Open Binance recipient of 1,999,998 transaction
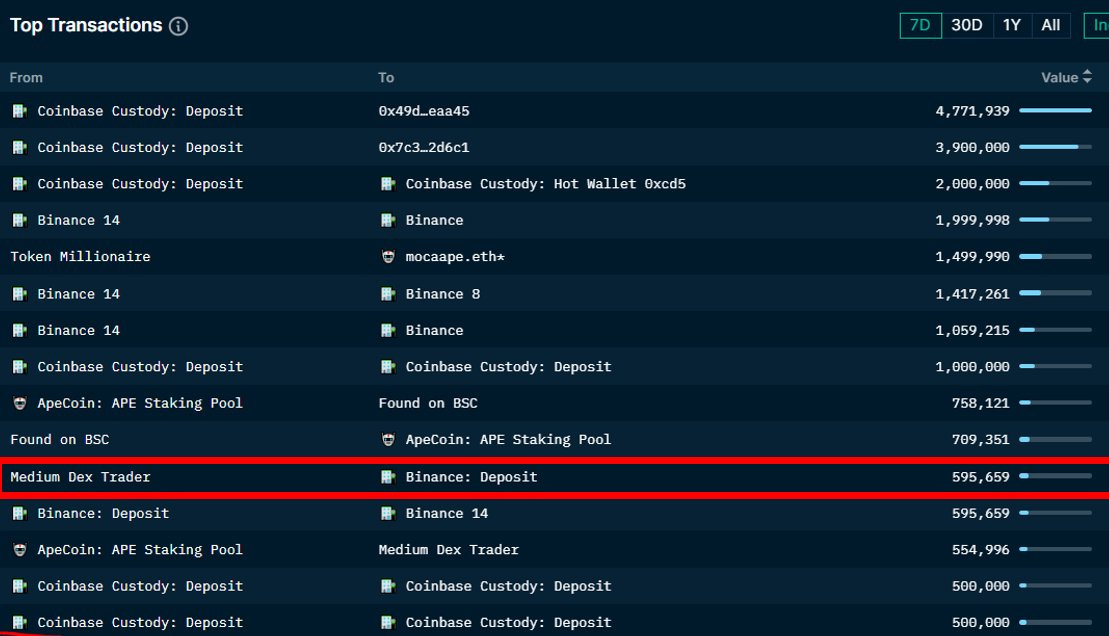 pyautogui.click(x=434, y=220)
